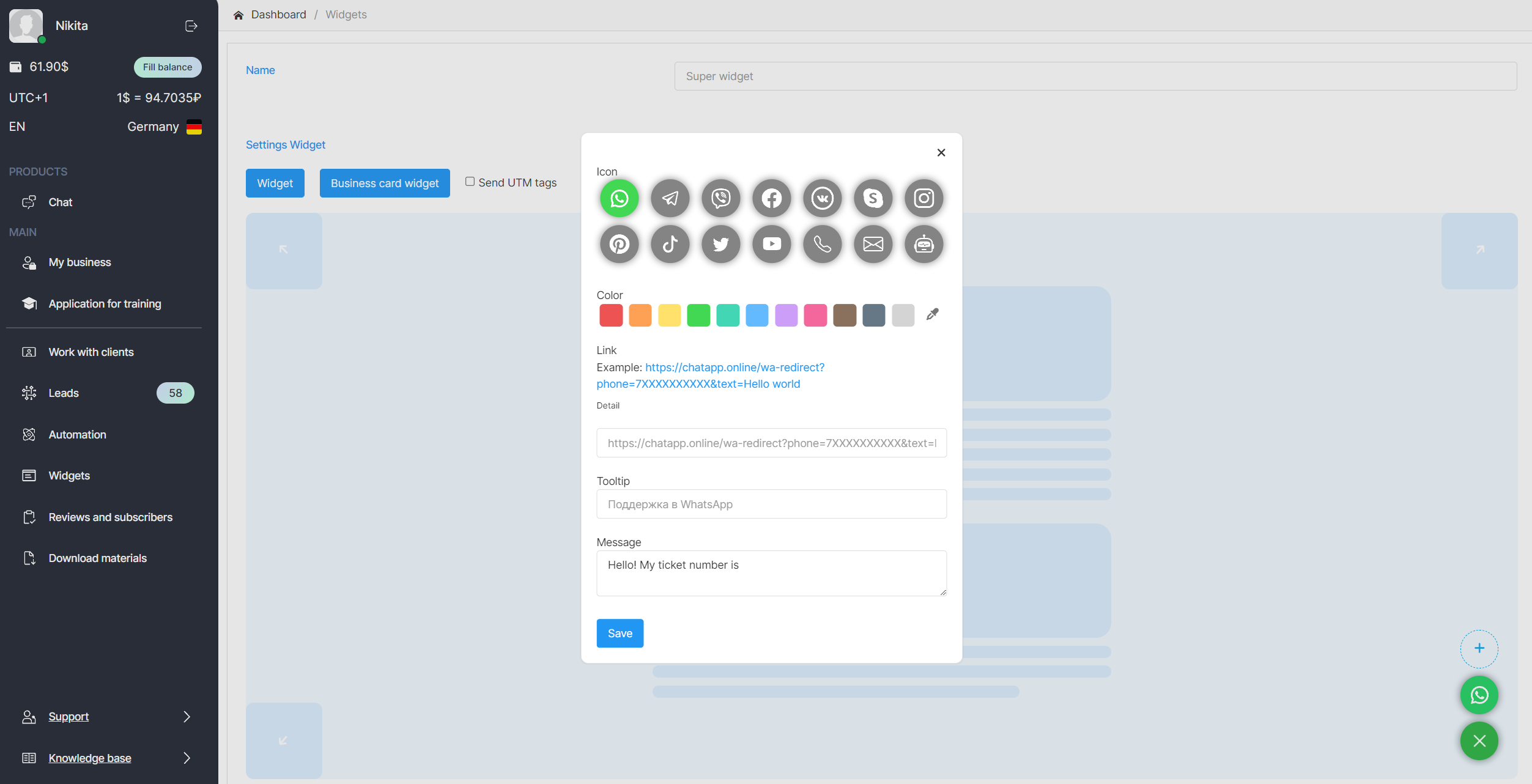
Task: Enable the Send UTM tags checkbox
Action: pyautogui.click(x=470, y=182)
